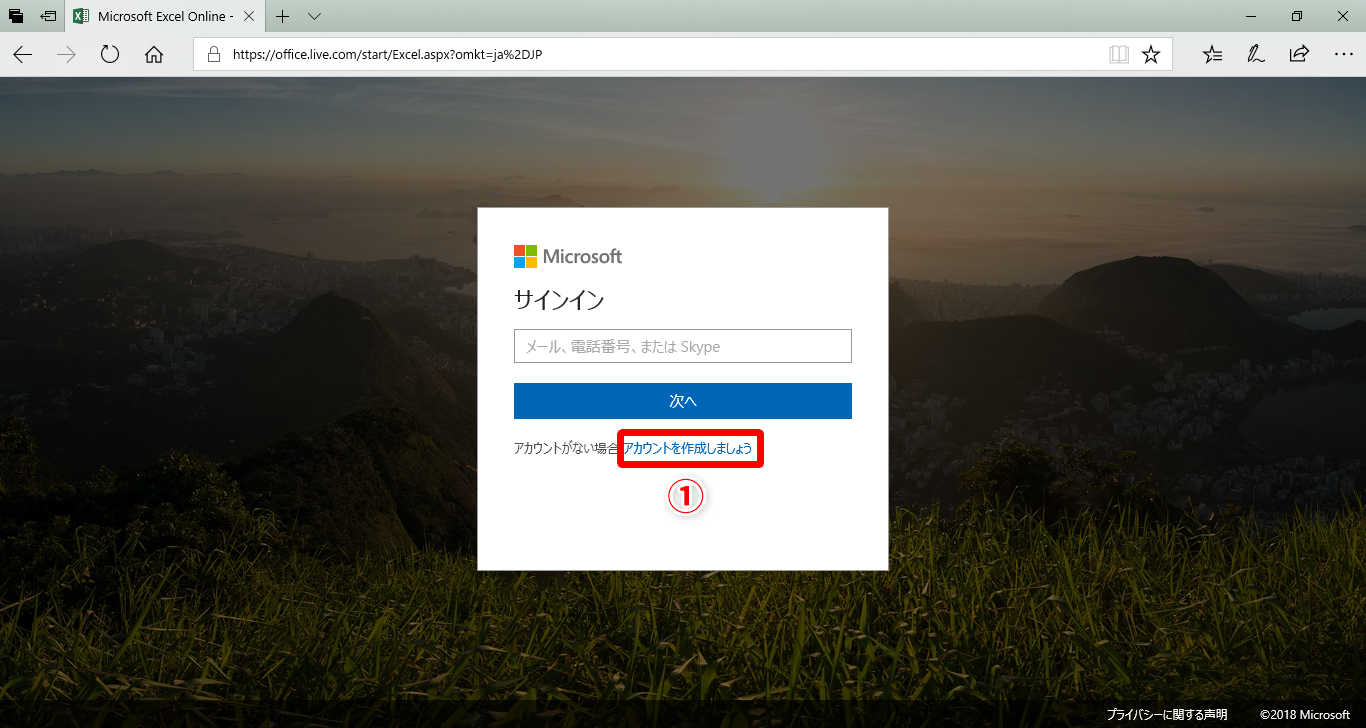Click the address bar URL
This screenshot has width=1366, height=728.
(387, 55)
